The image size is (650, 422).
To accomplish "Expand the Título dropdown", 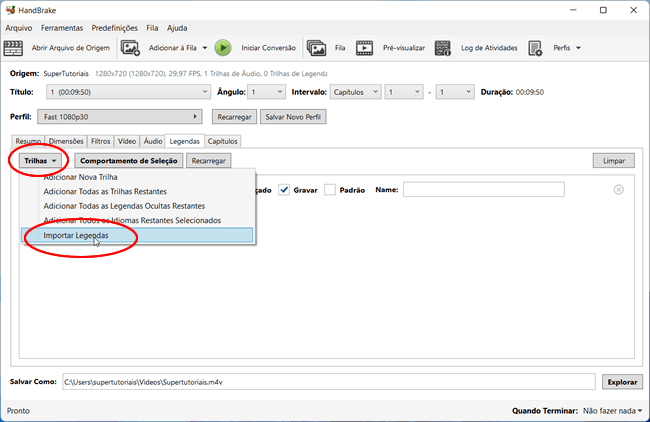I will pos(122,91).
